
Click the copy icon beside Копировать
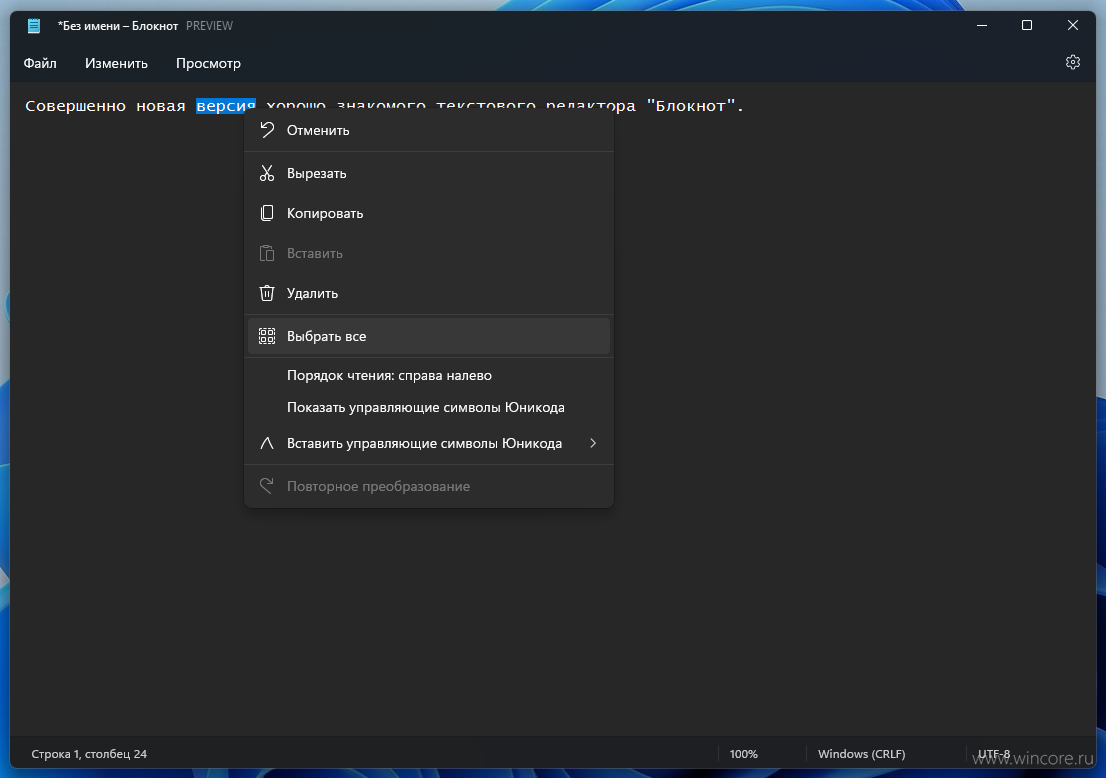click(x=267, y=213)
